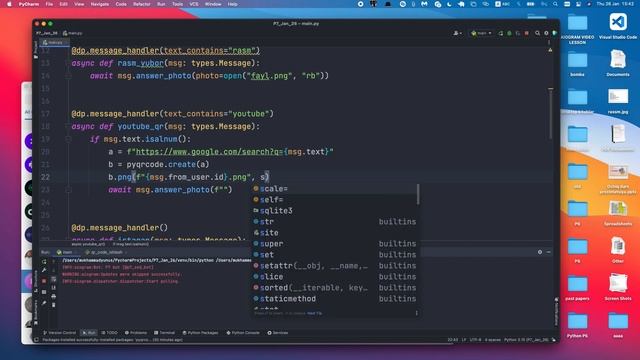Select the second run configuration tab in Run panel
Image resolution: width=640 pixels, height=360 pixels.
106,252
